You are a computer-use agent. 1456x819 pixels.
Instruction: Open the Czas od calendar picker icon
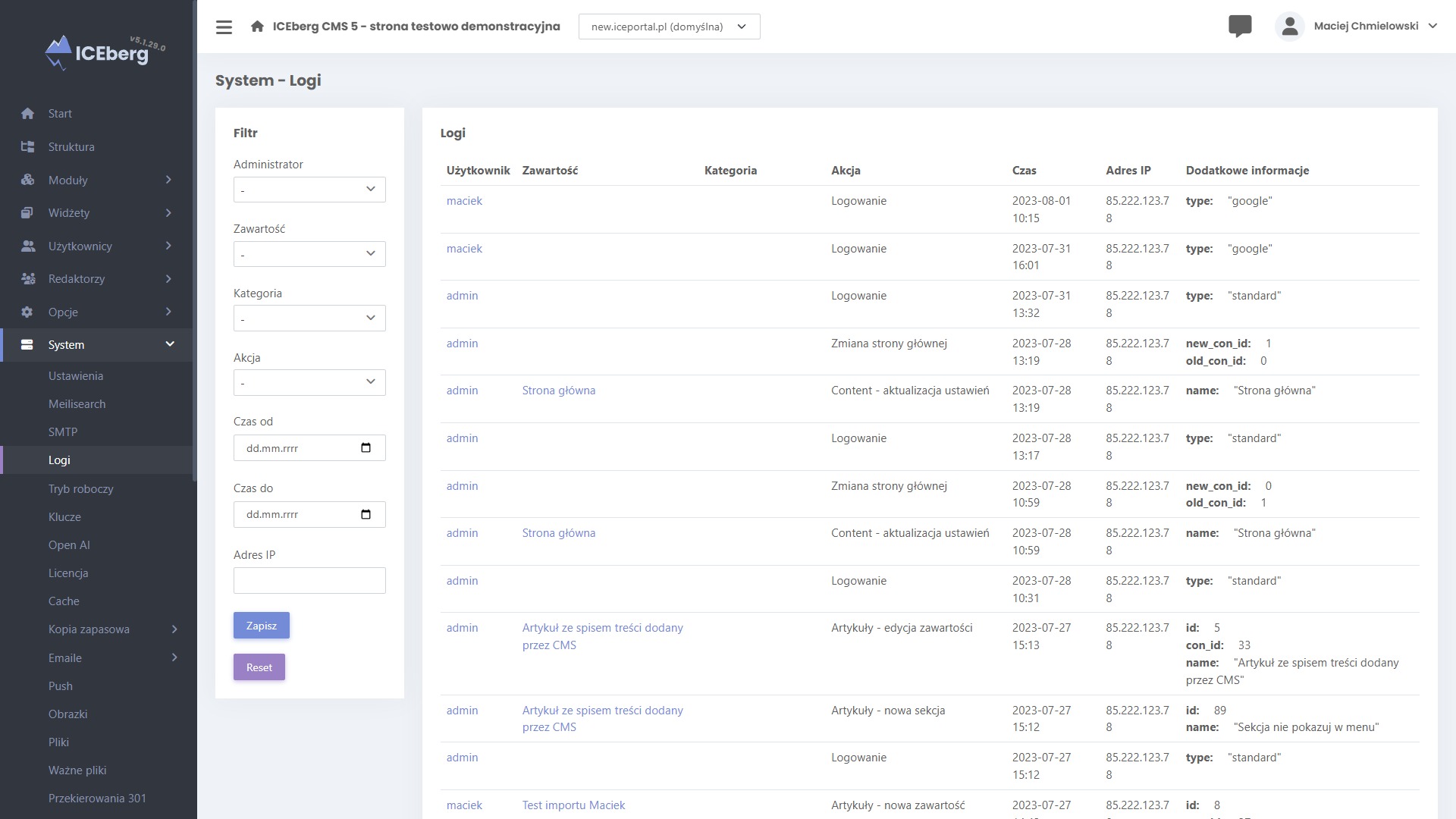(x=366, y=448)
